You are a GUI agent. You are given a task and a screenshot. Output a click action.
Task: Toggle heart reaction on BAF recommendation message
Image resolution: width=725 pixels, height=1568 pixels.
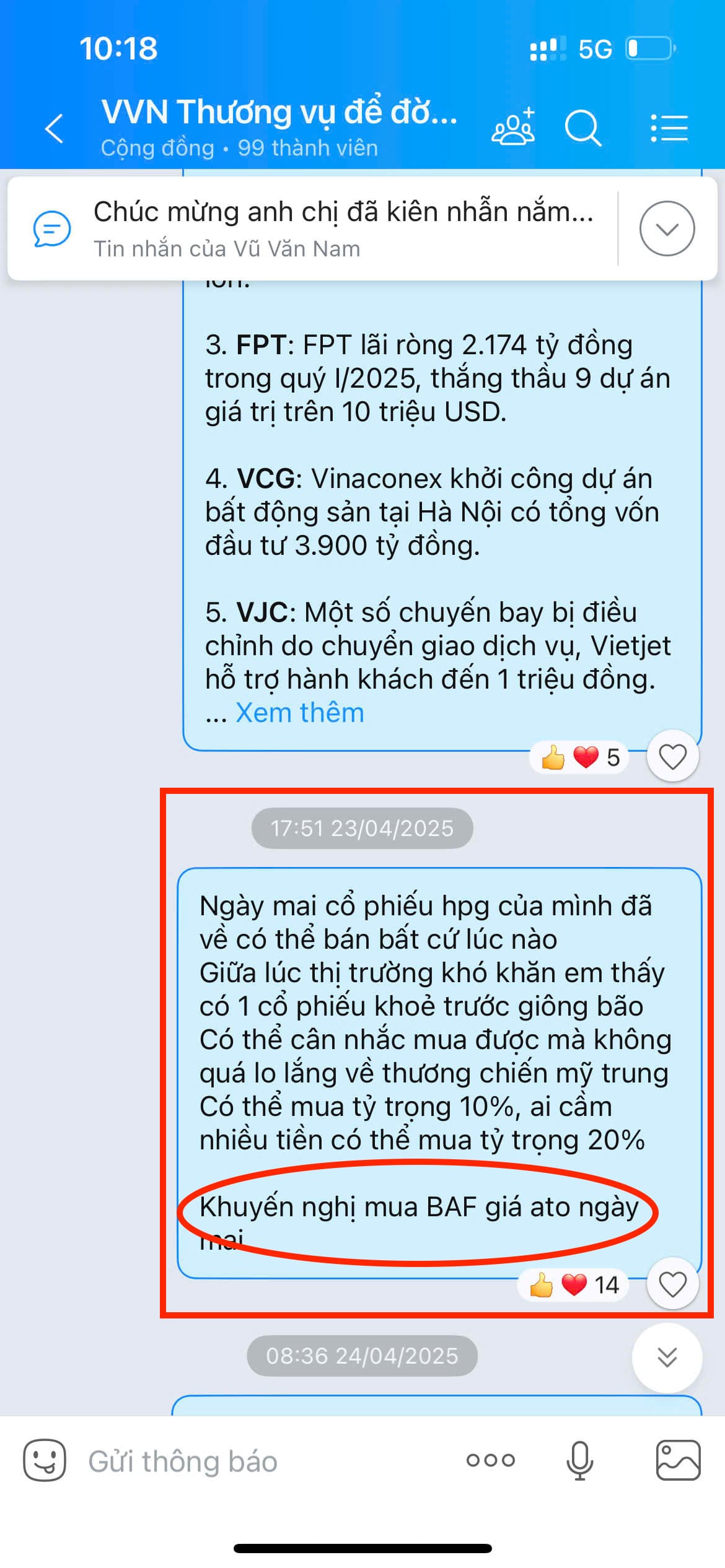pyautogui.click(x=672, y=1284)
